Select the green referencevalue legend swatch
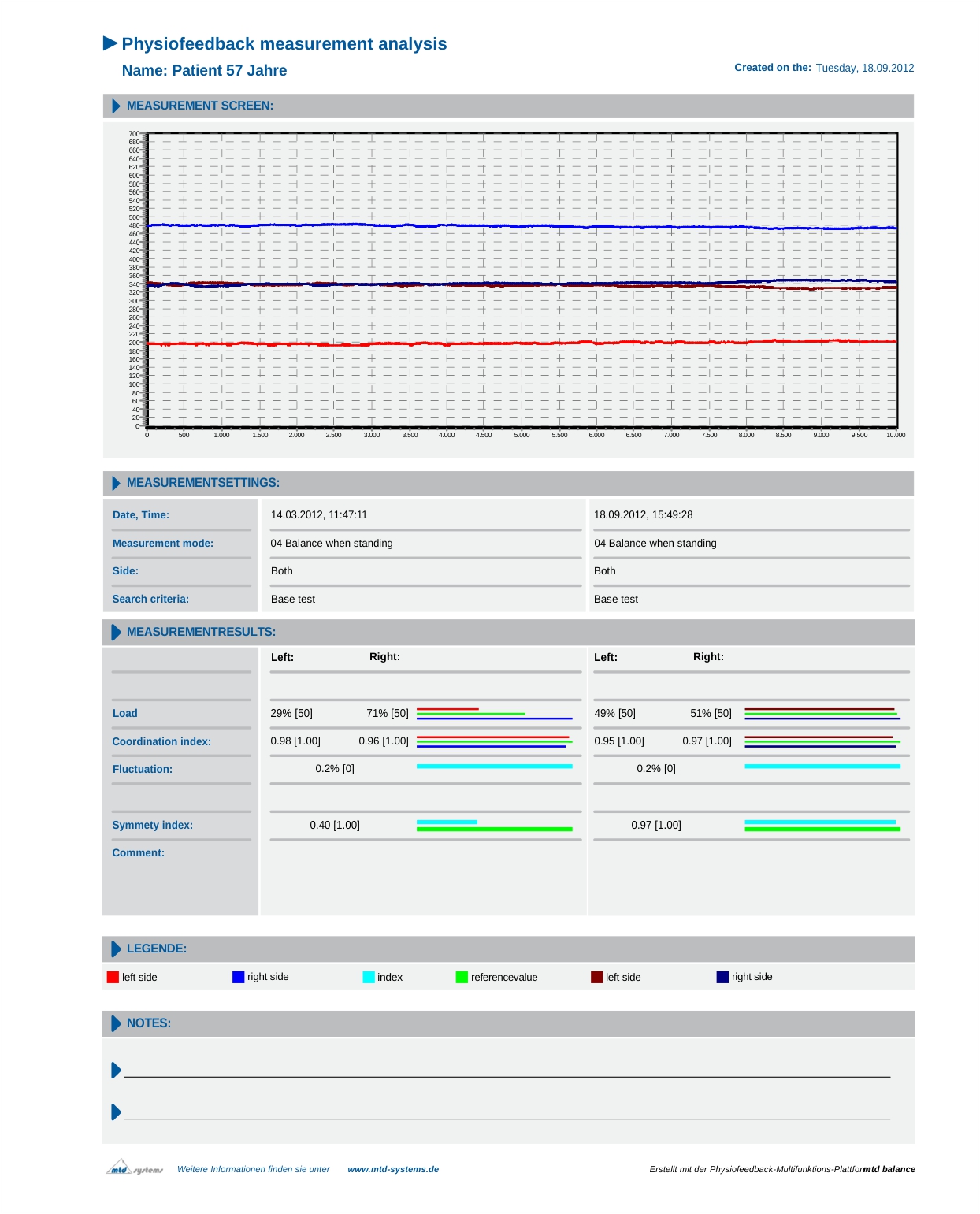Image resolution: width=980 pixels, height=1214 pixels. click(x=462, y=977)
